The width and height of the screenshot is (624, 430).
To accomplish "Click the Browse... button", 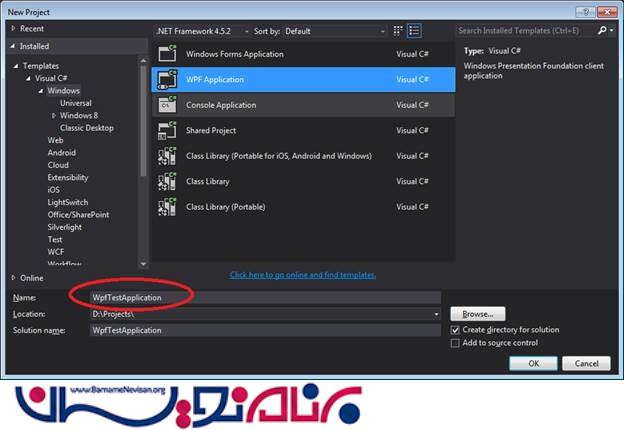I will point(478,314).
